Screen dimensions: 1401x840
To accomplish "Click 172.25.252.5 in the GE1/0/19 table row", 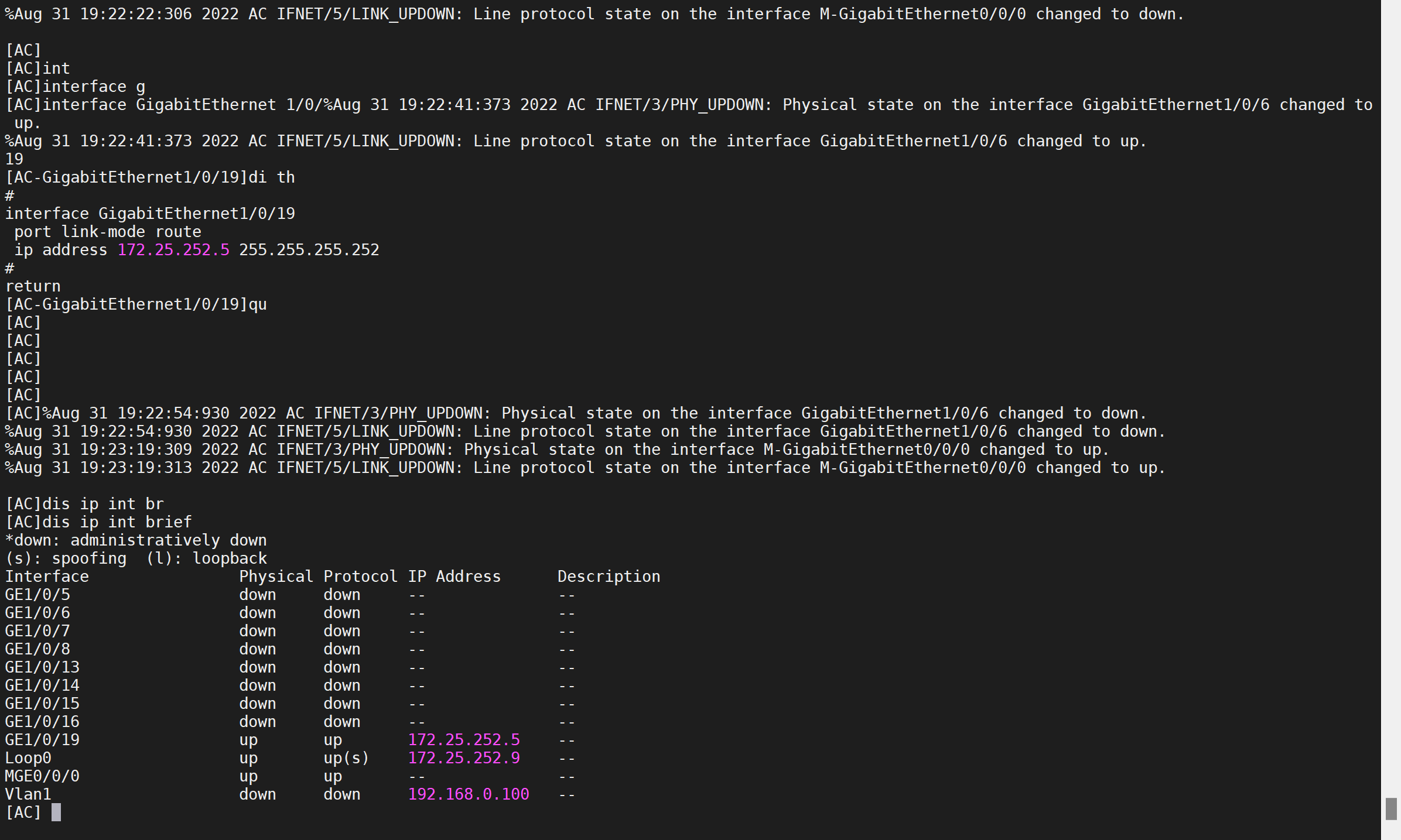I will 464,740.
